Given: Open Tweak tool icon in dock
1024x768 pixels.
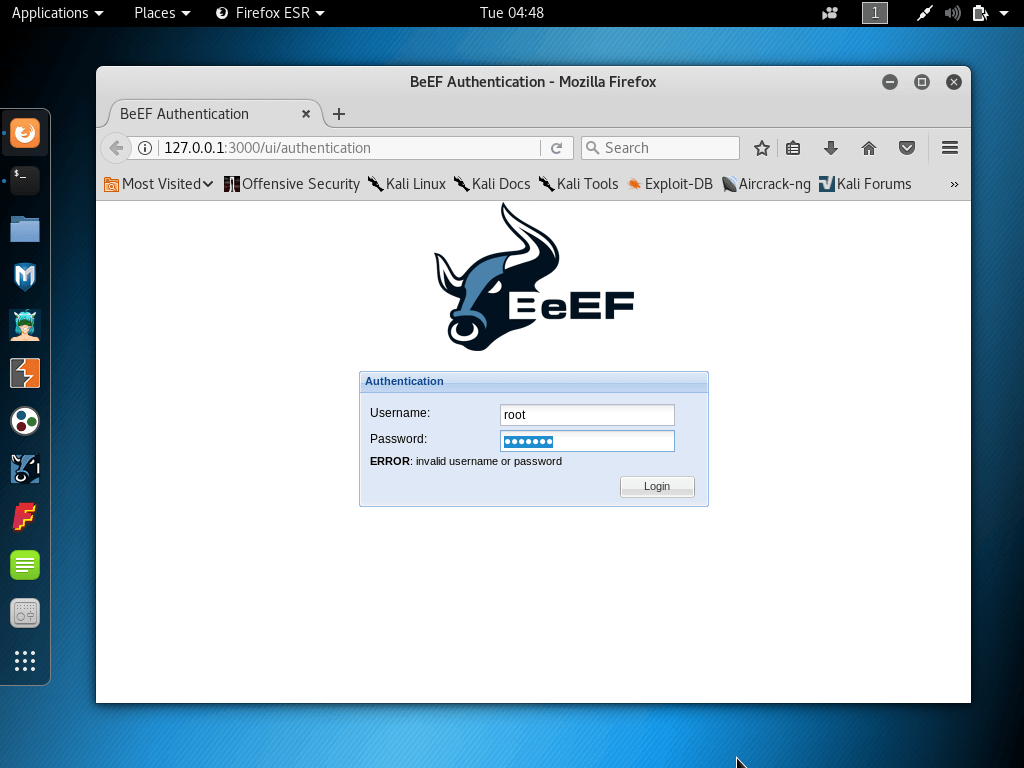Looking at the screenshot, I should click(x=25, y=613).
